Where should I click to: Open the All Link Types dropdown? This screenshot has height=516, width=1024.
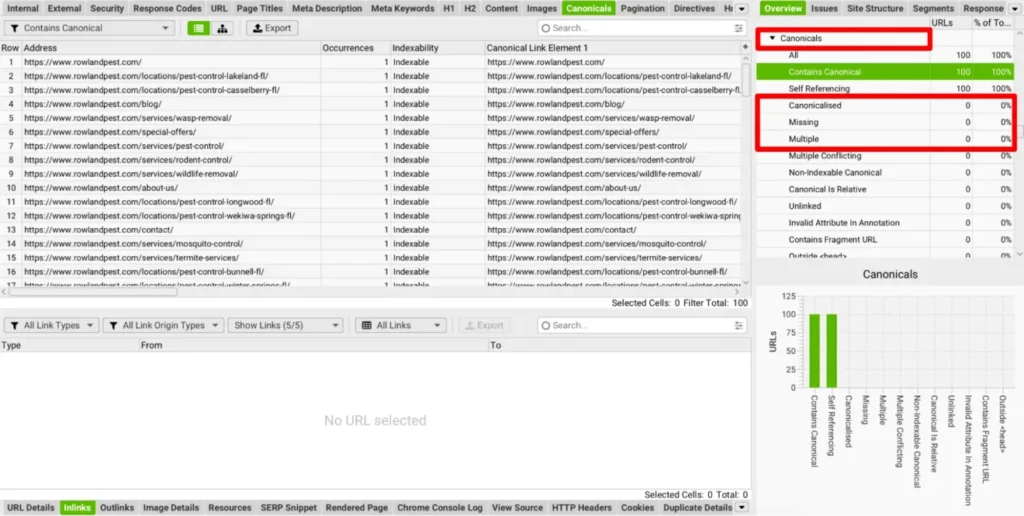(x=51, y=325)
